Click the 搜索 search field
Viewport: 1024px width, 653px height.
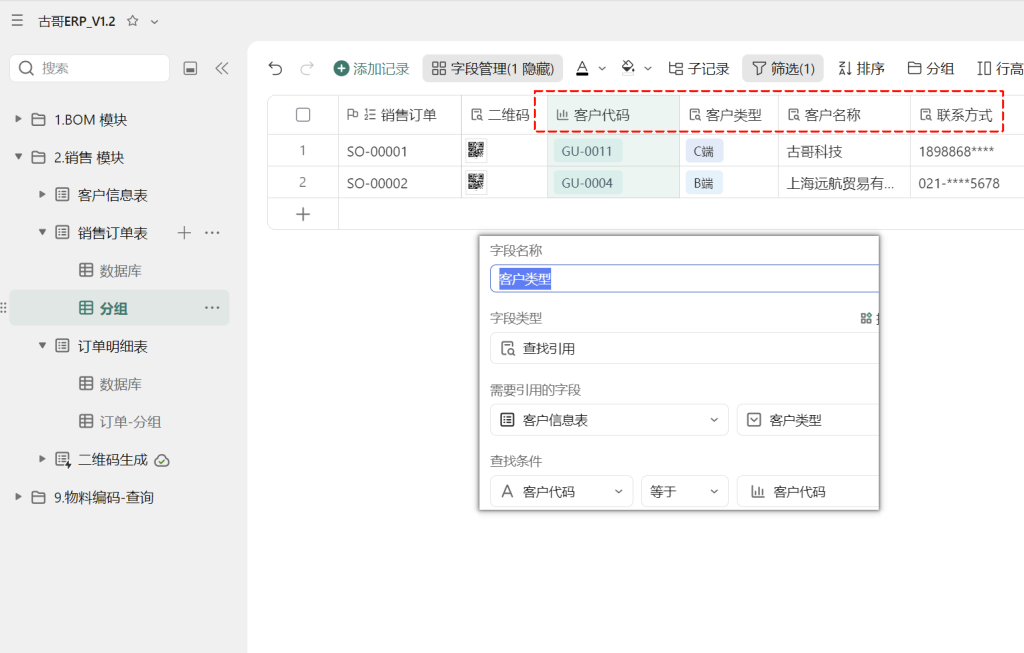[x=89, y=68]
